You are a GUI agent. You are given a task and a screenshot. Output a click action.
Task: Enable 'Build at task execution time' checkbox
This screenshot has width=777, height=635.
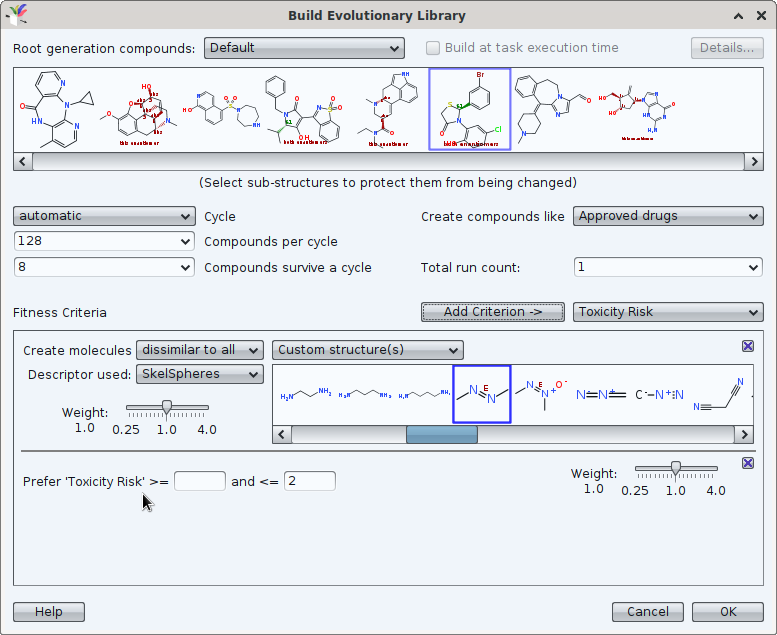pyautogui.click(x=433, y=48)
